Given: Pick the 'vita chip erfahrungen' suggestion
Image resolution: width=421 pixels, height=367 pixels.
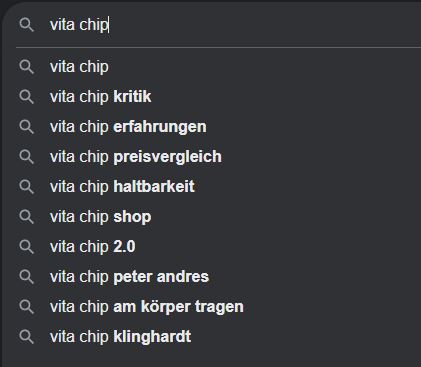Looking at the screenshot, I should pos(218,127).
